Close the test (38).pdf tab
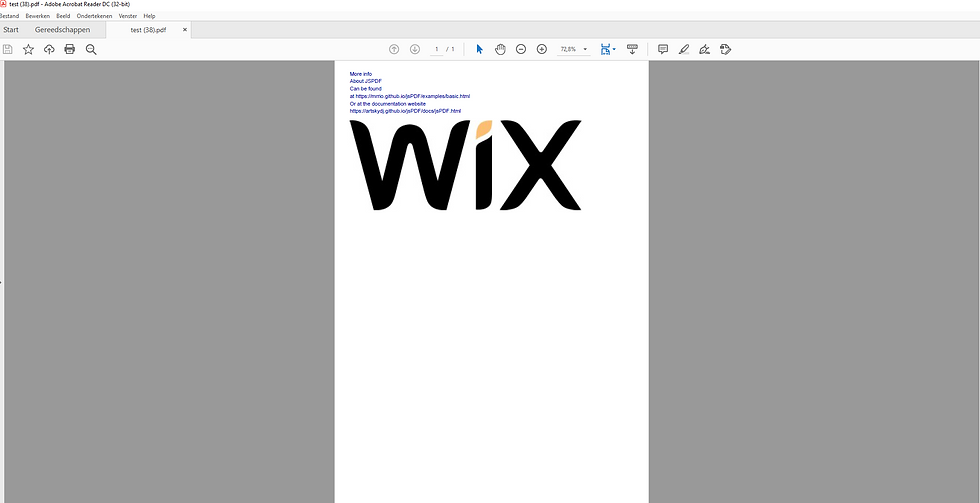The image size is (980, 503). coord(184,29)
